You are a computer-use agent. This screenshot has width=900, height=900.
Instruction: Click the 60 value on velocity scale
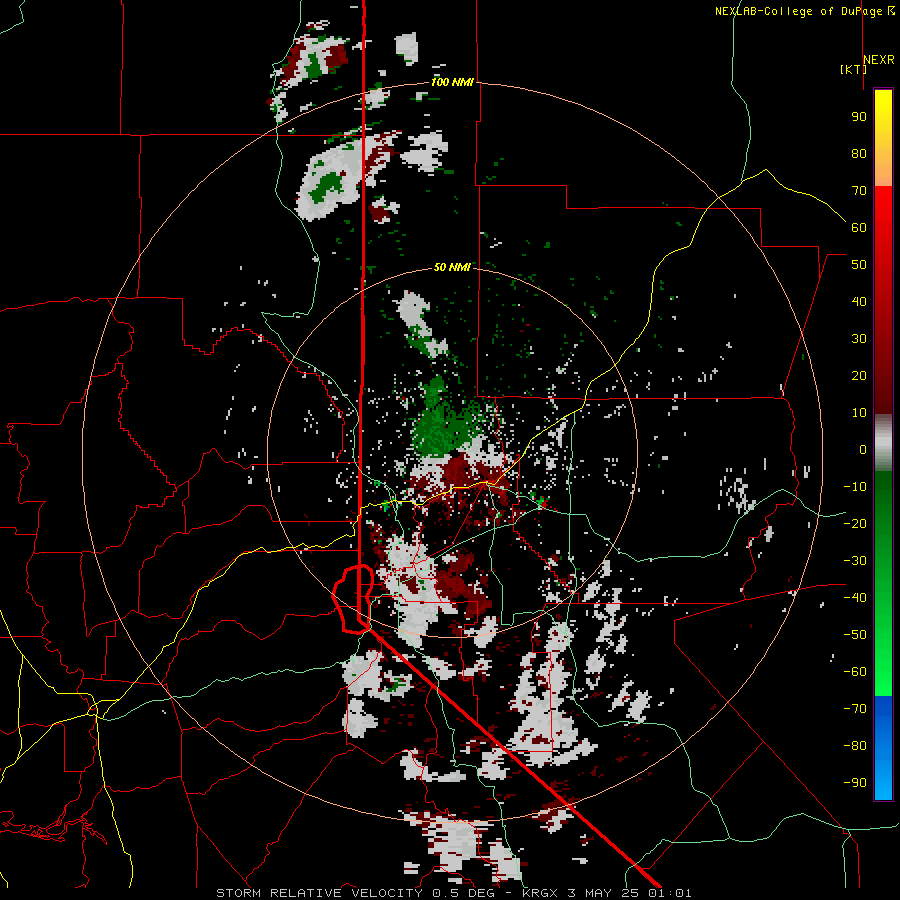(859, 227)
